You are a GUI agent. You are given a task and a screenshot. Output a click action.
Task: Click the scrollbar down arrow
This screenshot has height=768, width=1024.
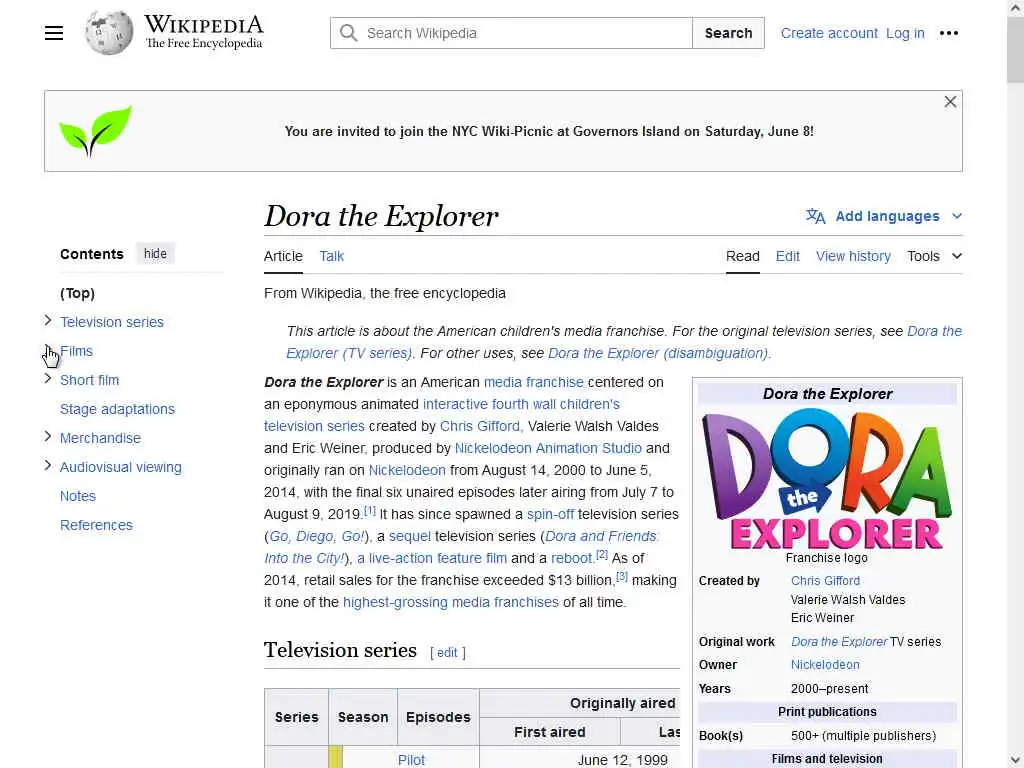pyautogui.click(x=1015, y=760)
